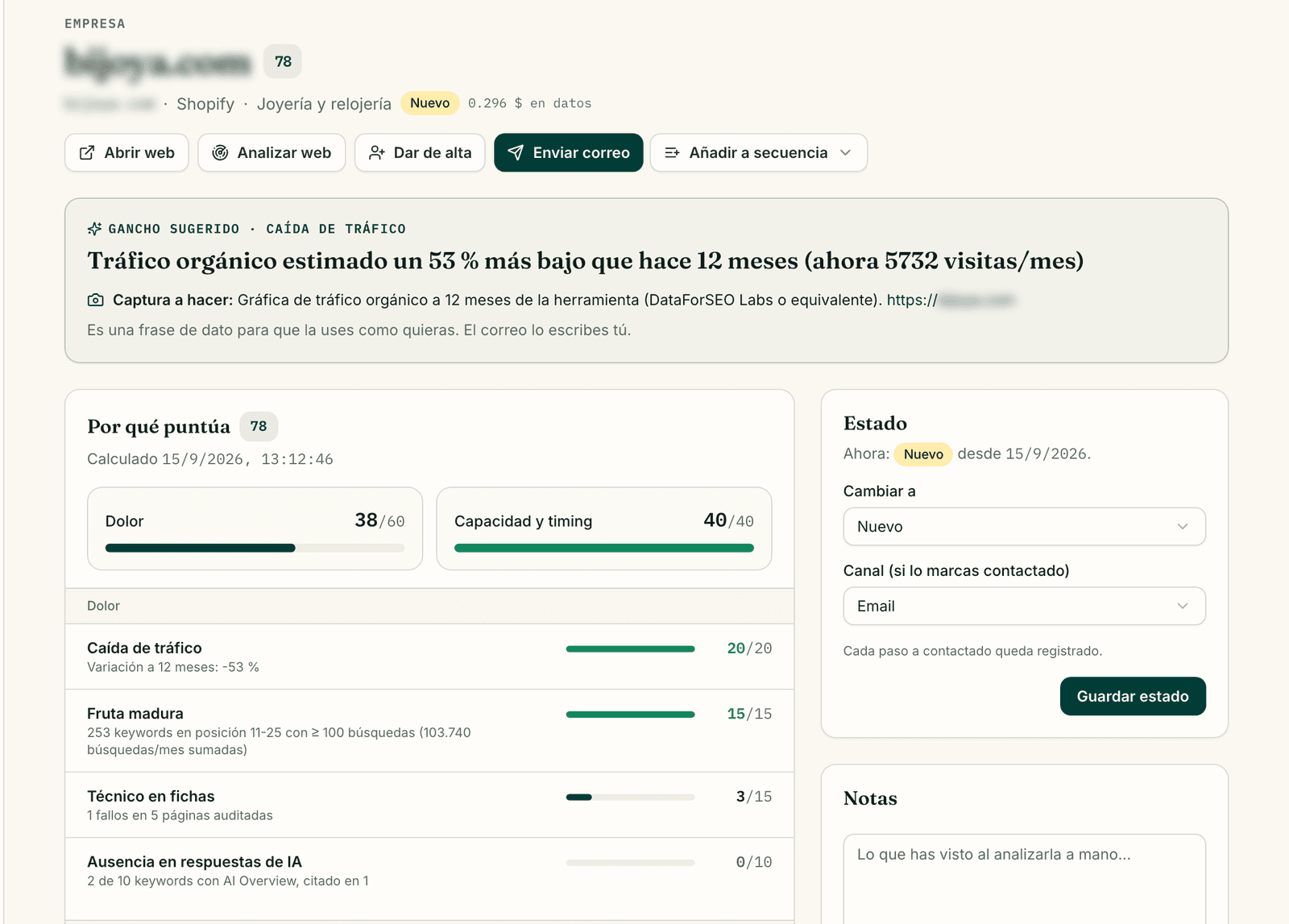The image size is (1289, 924).
Task: Click the 2 de 10 keywords con AI Overview text
Action: [228, 881]
